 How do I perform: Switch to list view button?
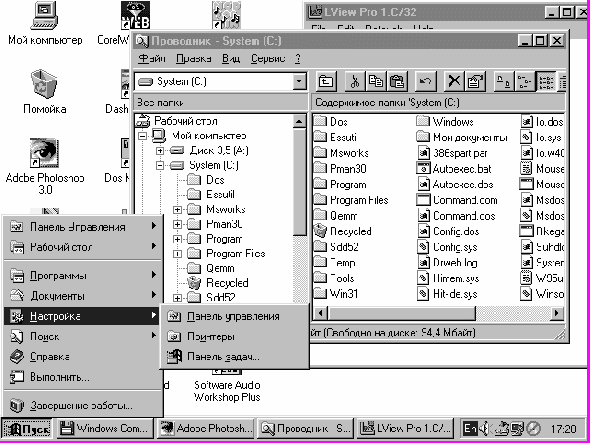pos(545,81)
